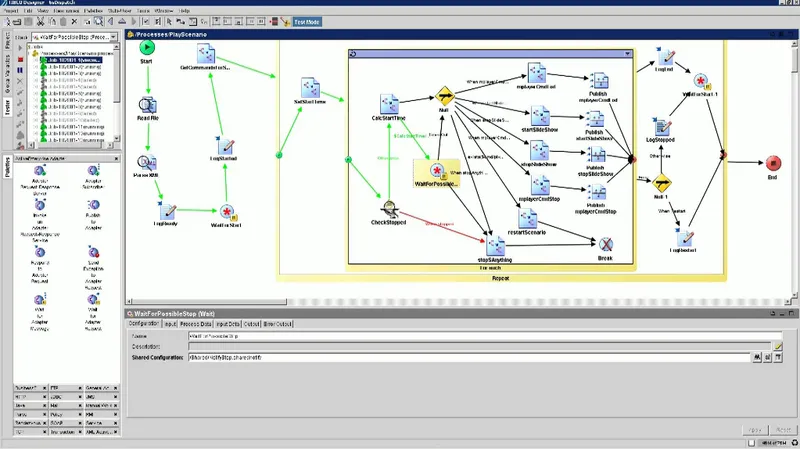Select the LogStopped activity
Screen dimensions: 800x449
tap(662, 127)
